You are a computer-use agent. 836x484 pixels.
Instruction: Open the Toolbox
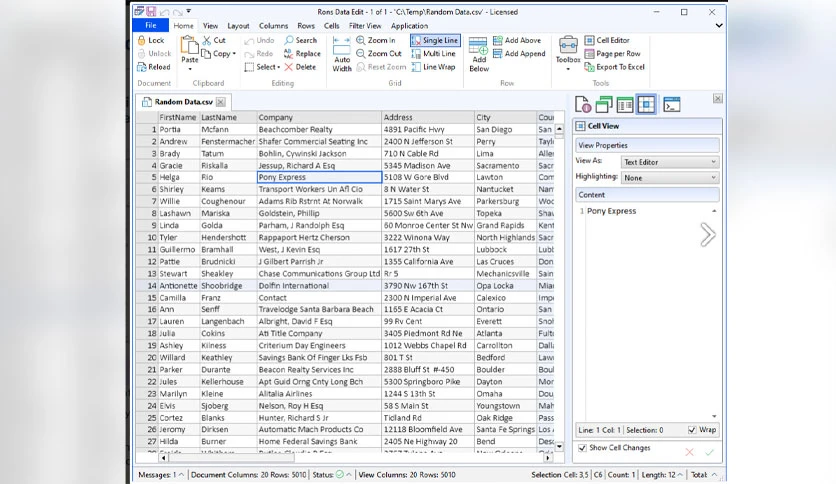(568, 53)
